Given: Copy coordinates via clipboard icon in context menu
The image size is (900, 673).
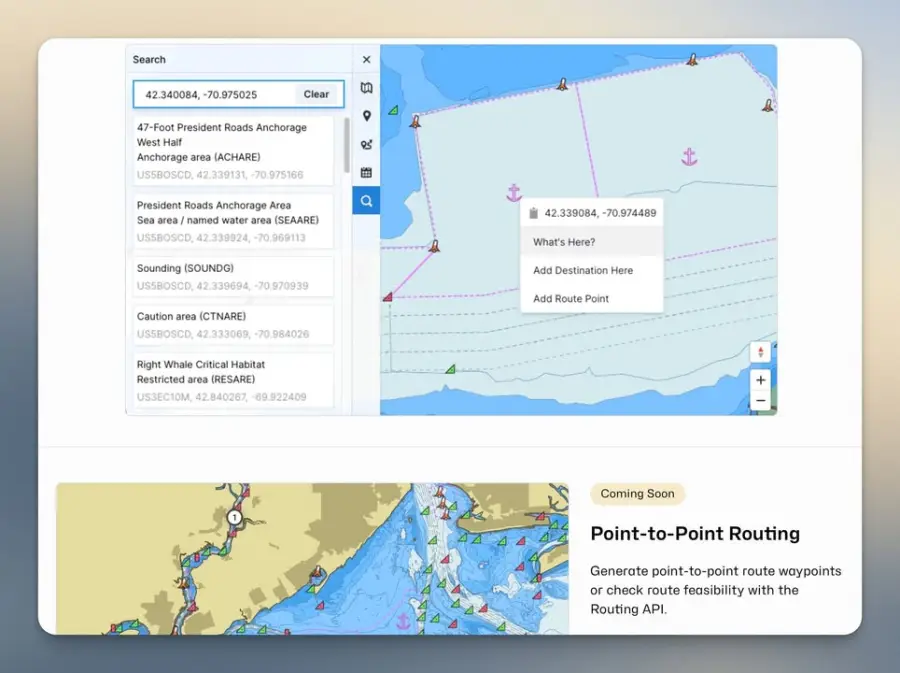Looking at the screenshot, I should click(x=533, y=213).
